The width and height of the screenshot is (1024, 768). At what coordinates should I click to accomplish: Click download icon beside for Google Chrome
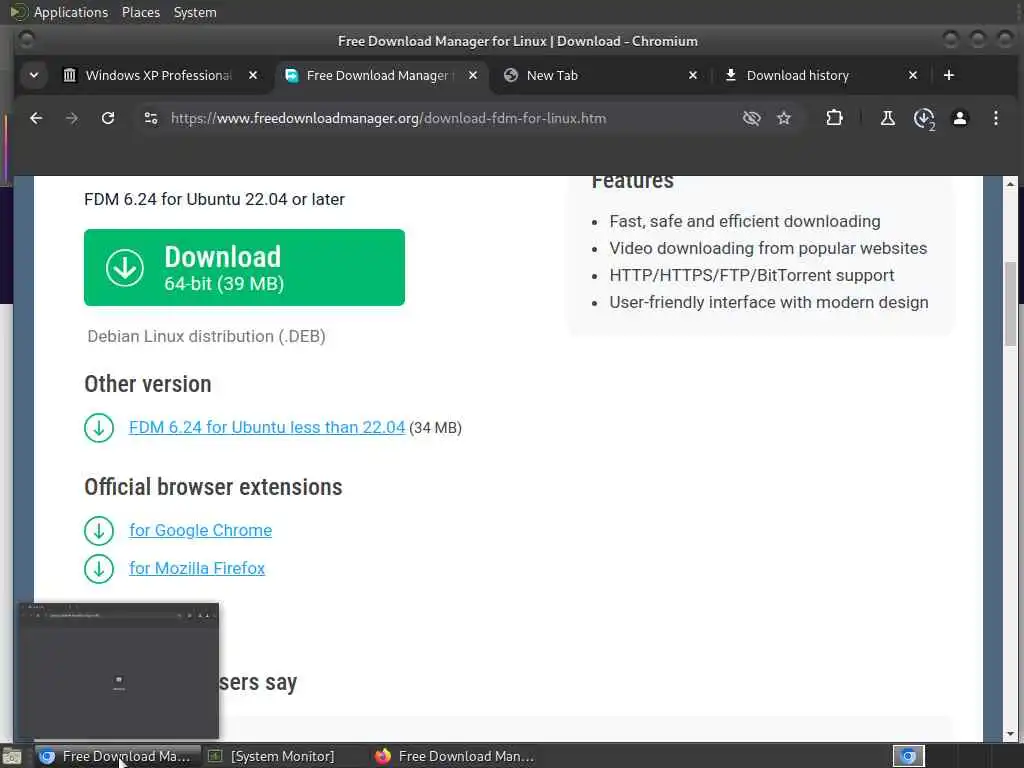point(99,531)
